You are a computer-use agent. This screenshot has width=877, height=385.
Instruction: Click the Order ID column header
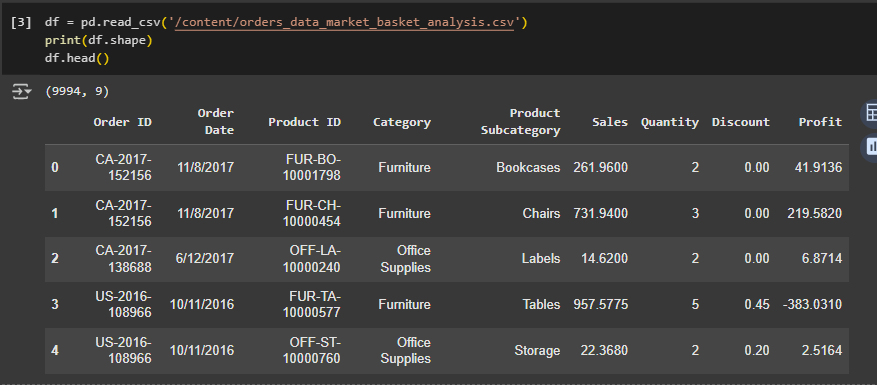[x=122, y=122]
